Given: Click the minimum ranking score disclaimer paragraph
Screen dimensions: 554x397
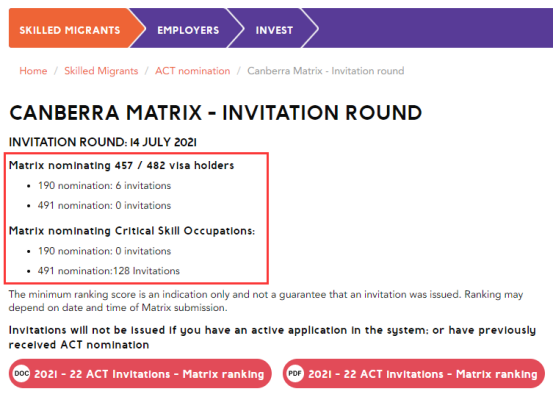Looking at the screenshot, I should 266,301.
